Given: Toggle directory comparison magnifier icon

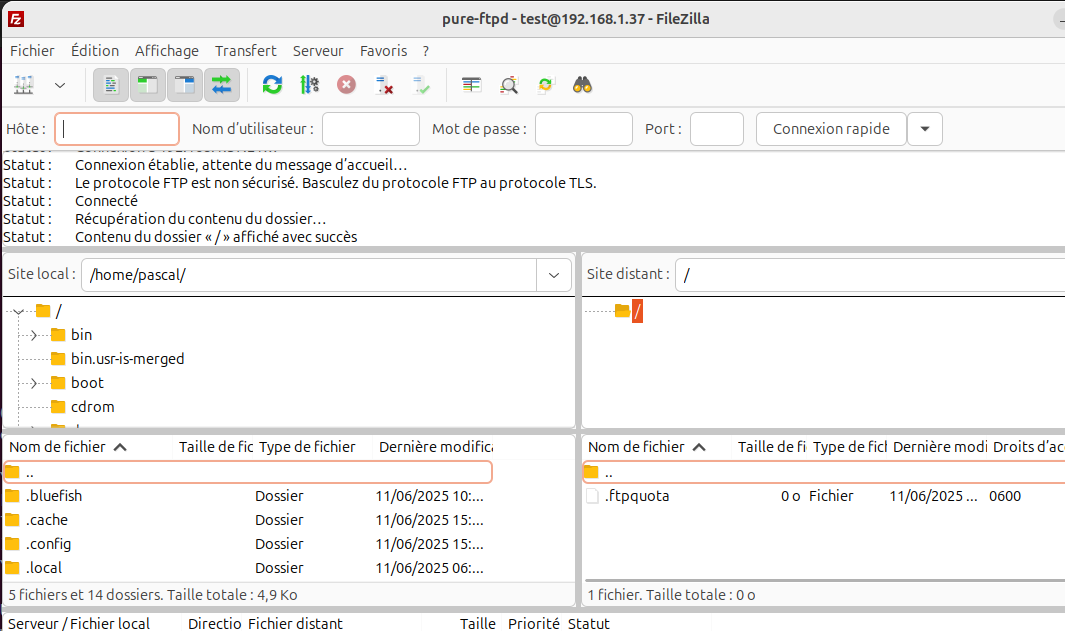Looking at the screenshot, I should tap(508, 85).
